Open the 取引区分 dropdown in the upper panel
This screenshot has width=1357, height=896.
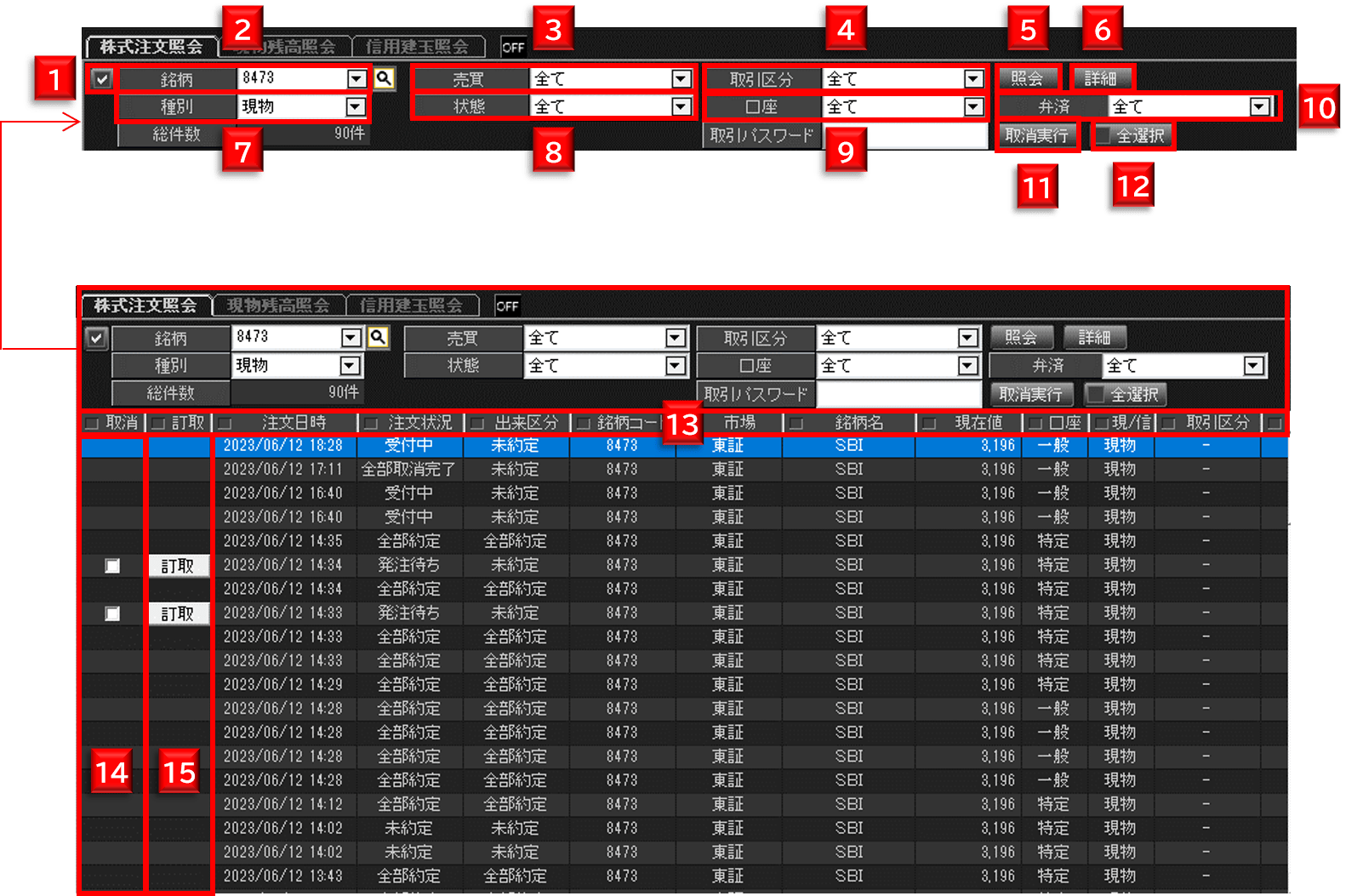click(974, 79)
